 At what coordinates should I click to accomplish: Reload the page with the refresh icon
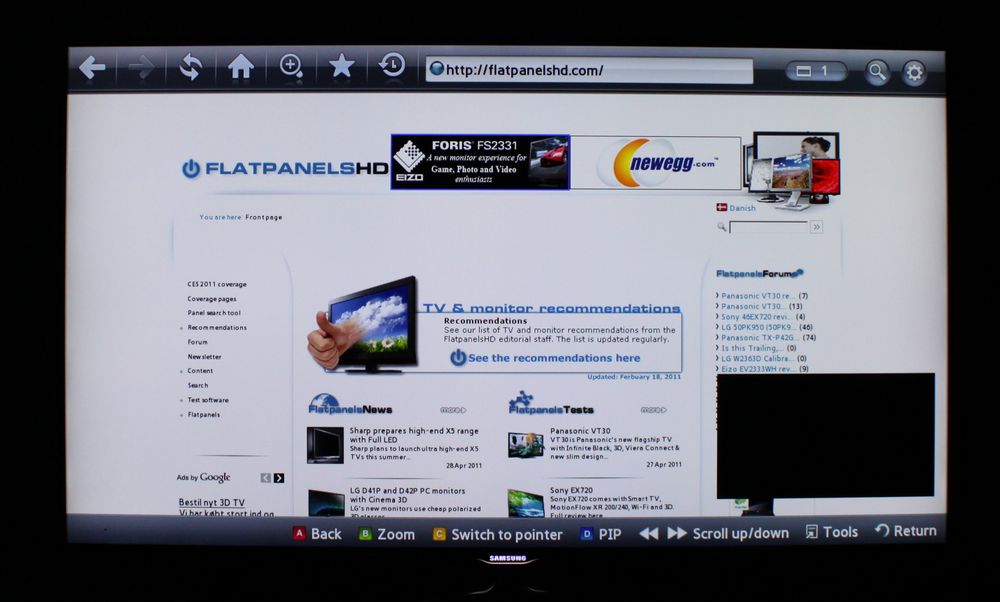pyautogui.click(x=190, y=67)
